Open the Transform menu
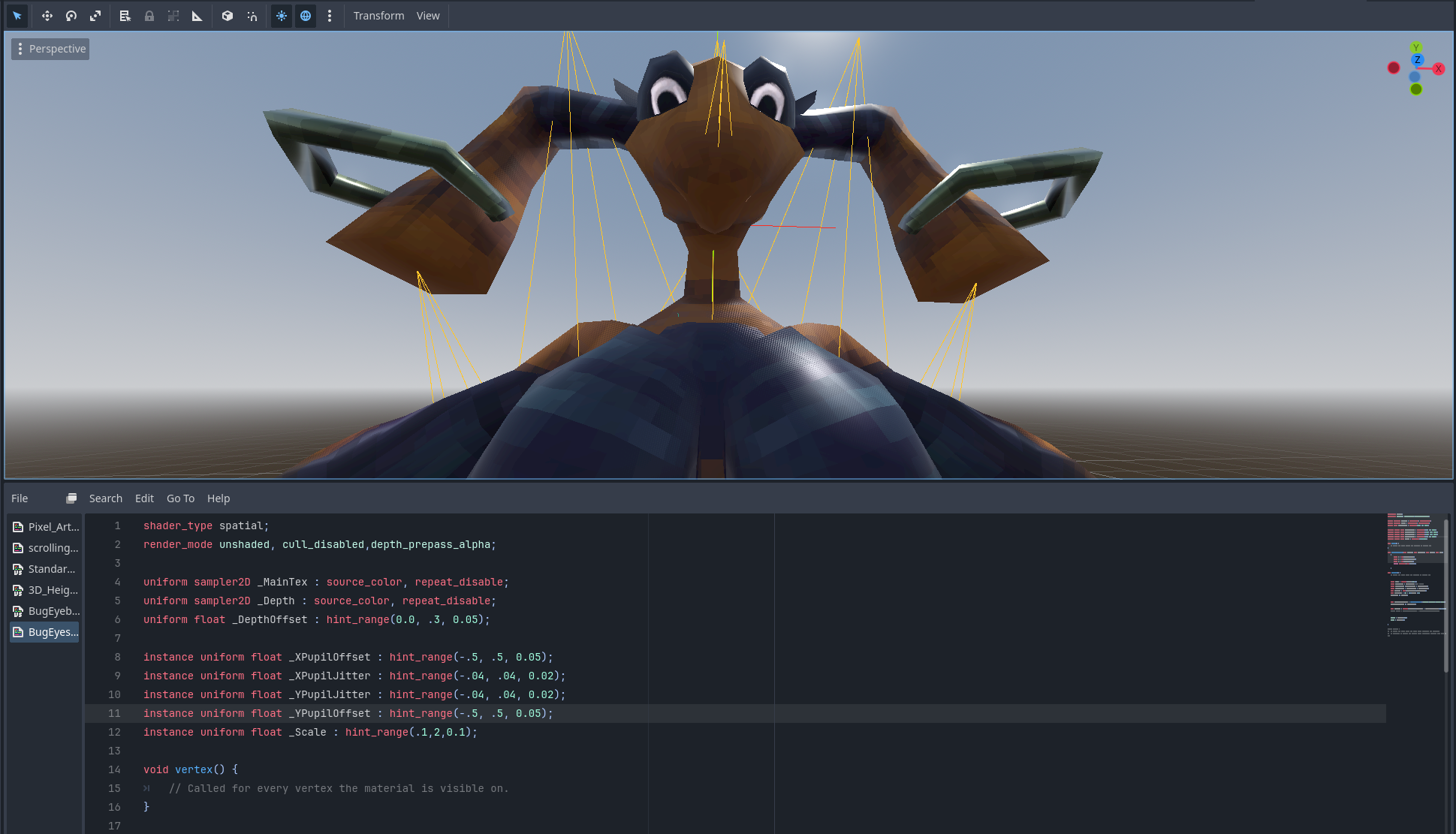Screen dimensions: 1456x834 coord(378,16)
